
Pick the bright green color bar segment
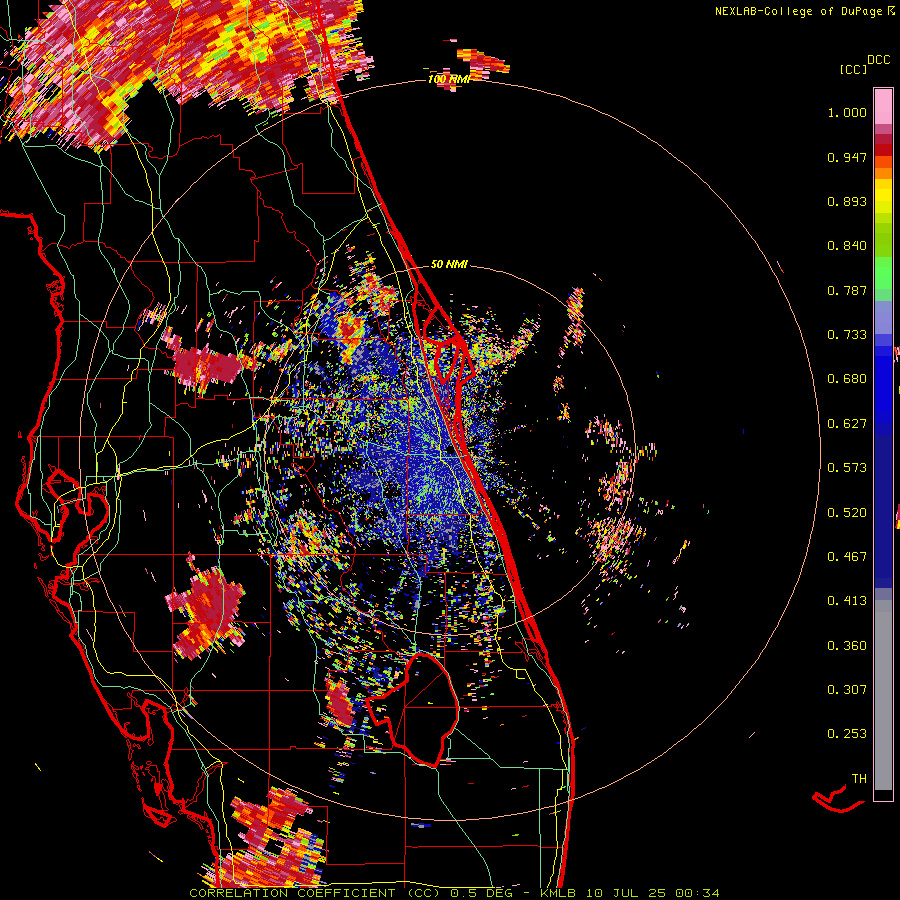883,273
